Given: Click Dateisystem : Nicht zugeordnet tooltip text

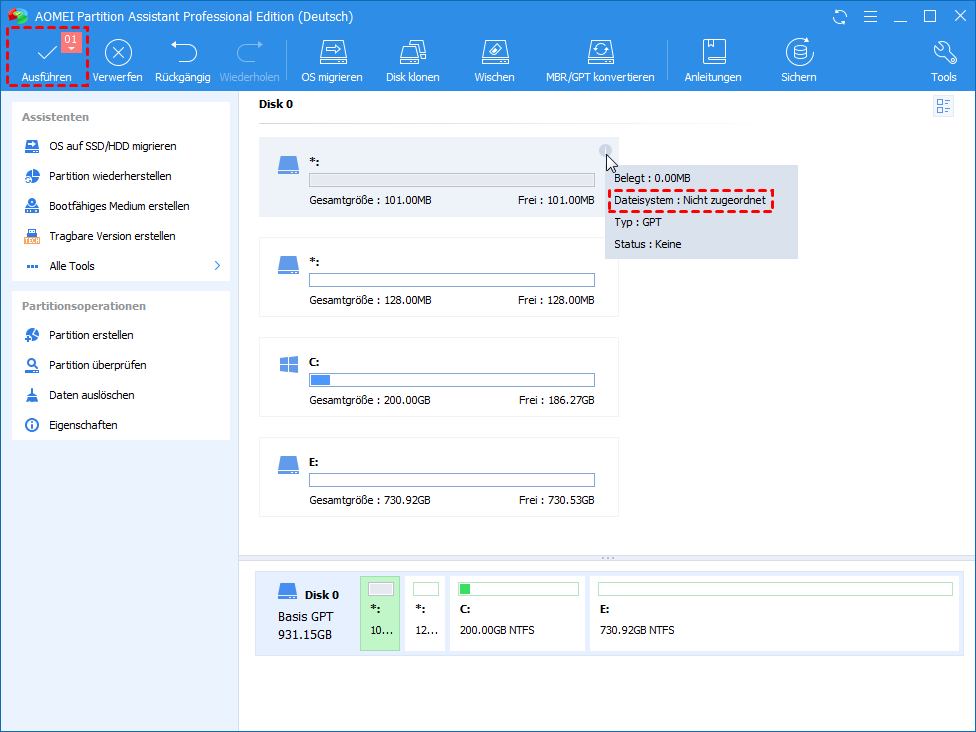Looking at the screenshot, I should pos(690,200).
